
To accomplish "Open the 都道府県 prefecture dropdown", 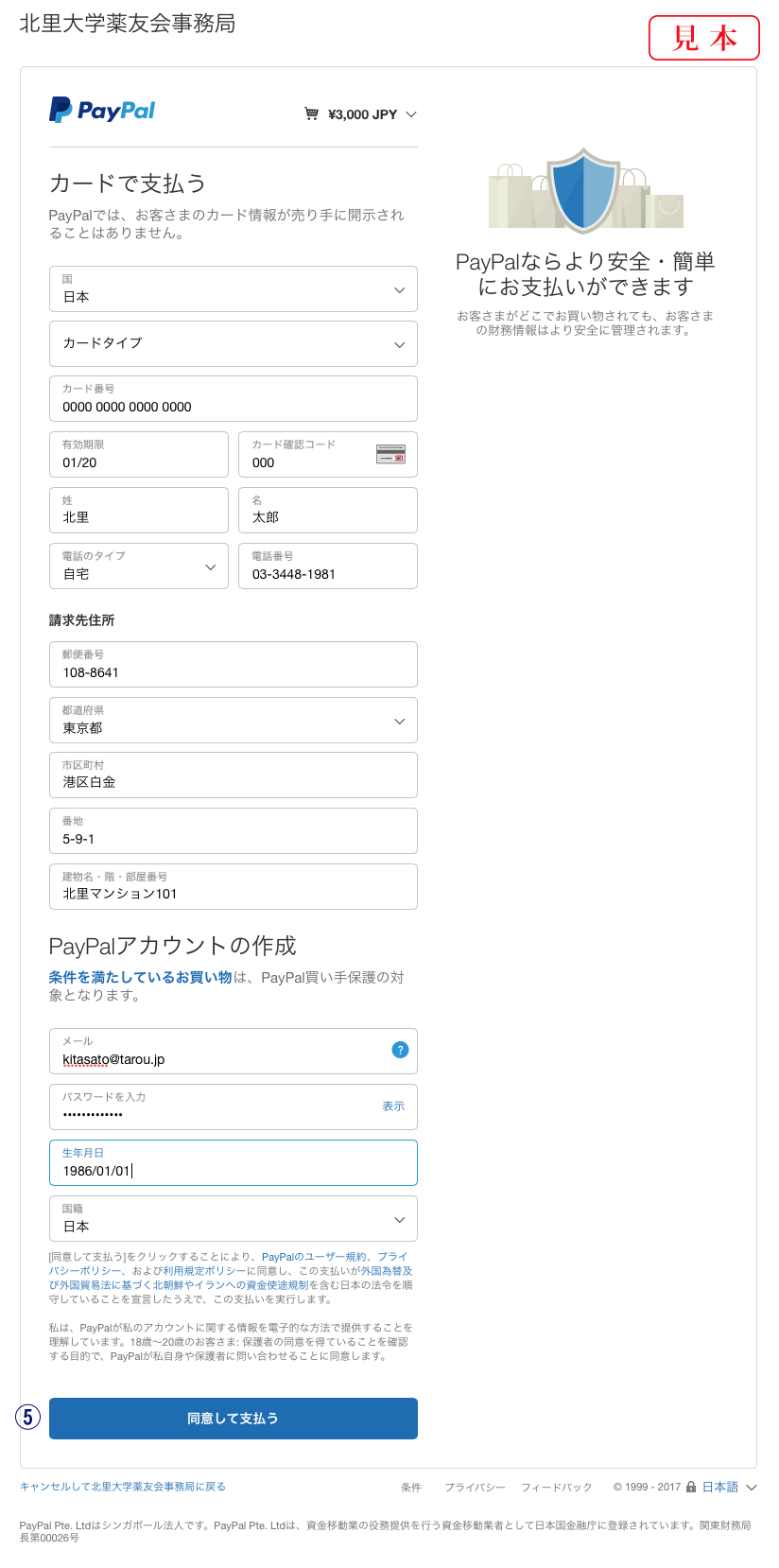I will (x=234, y=720).
